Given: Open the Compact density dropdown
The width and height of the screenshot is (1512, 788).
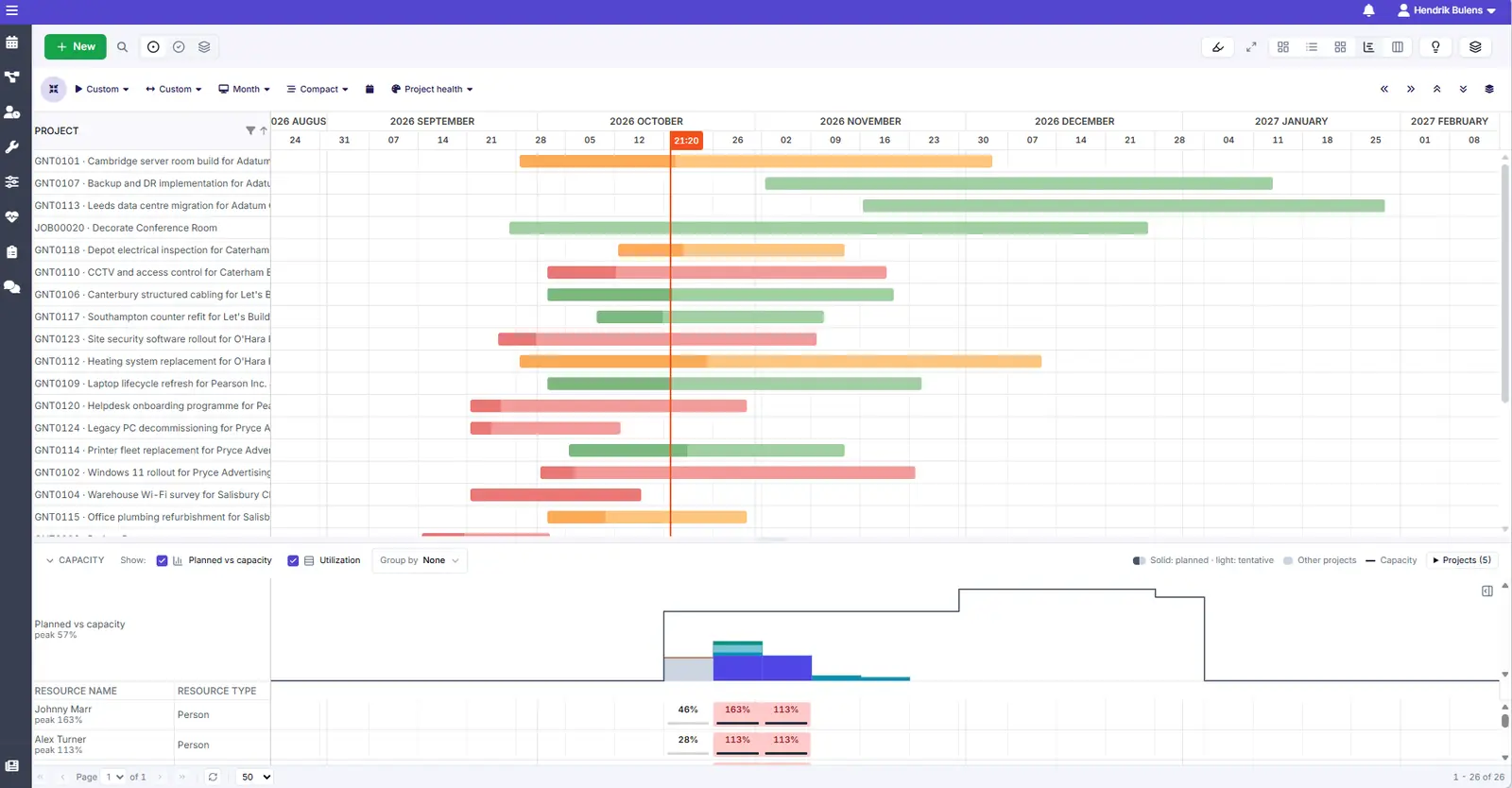Looking at the screenshot, I should (x=318, y=89).
